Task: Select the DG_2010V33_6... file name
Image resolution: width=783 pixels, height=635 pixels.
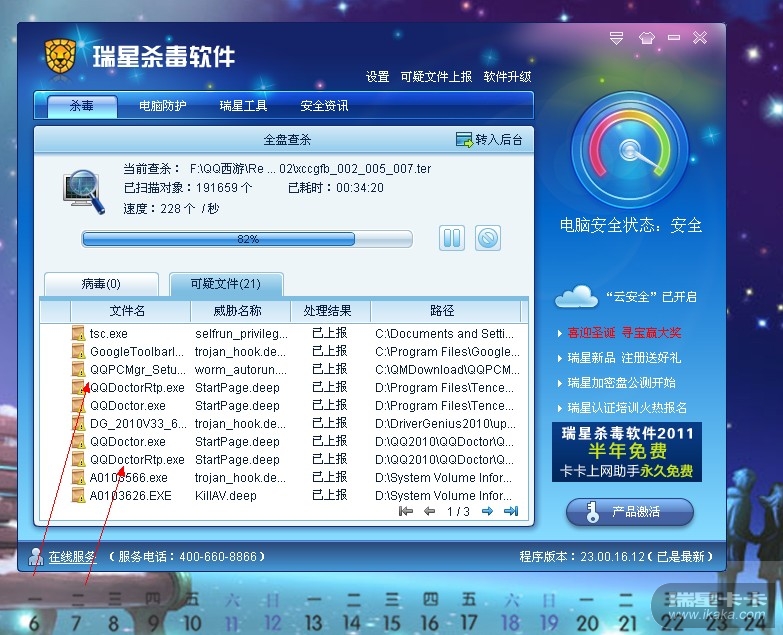Action: pyautogui.click(x=138, y=423)
